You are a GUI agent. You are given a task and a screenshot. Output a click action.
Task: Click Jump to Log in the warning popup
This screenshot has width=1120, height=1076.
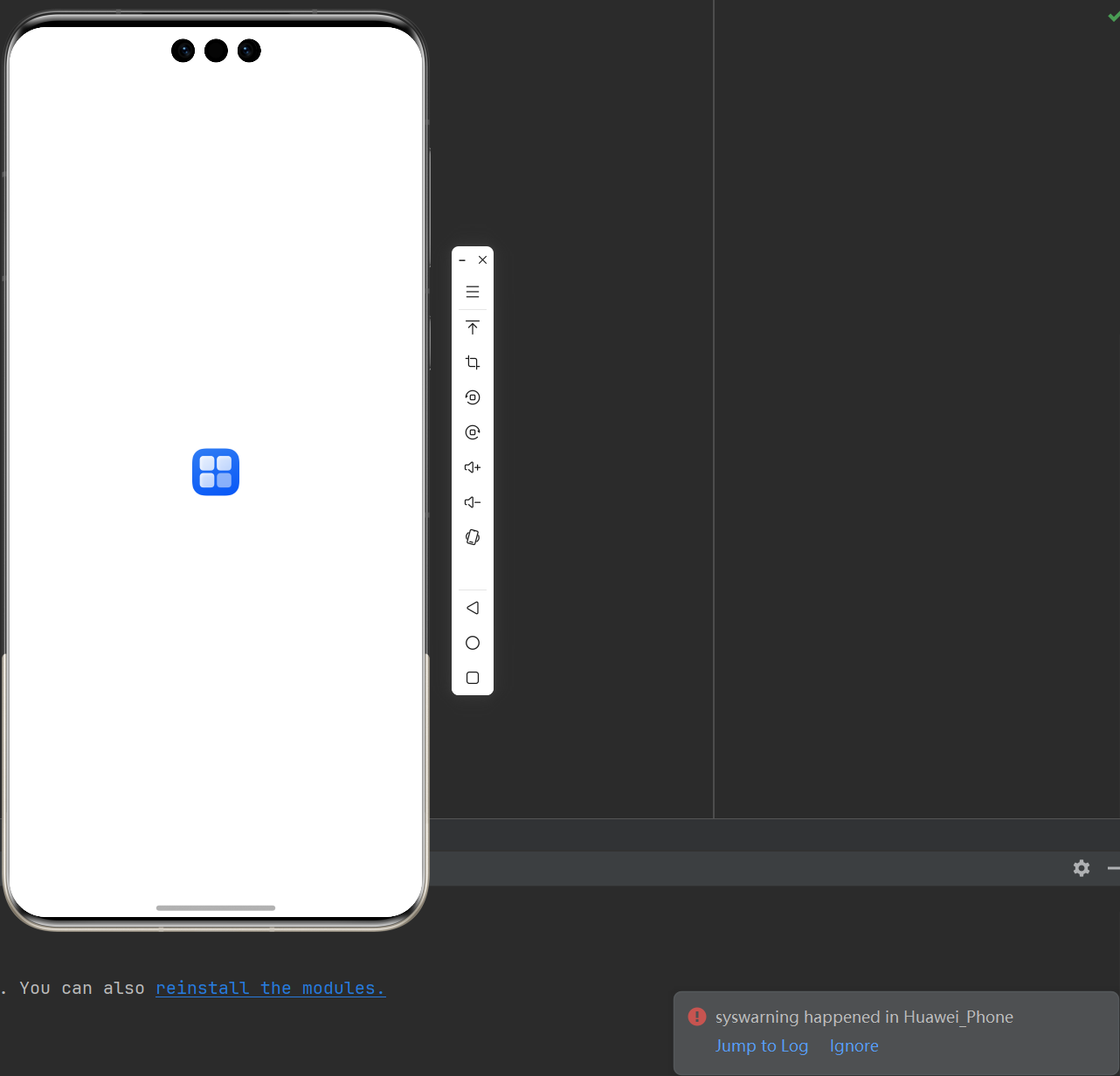pos(761,1045)
